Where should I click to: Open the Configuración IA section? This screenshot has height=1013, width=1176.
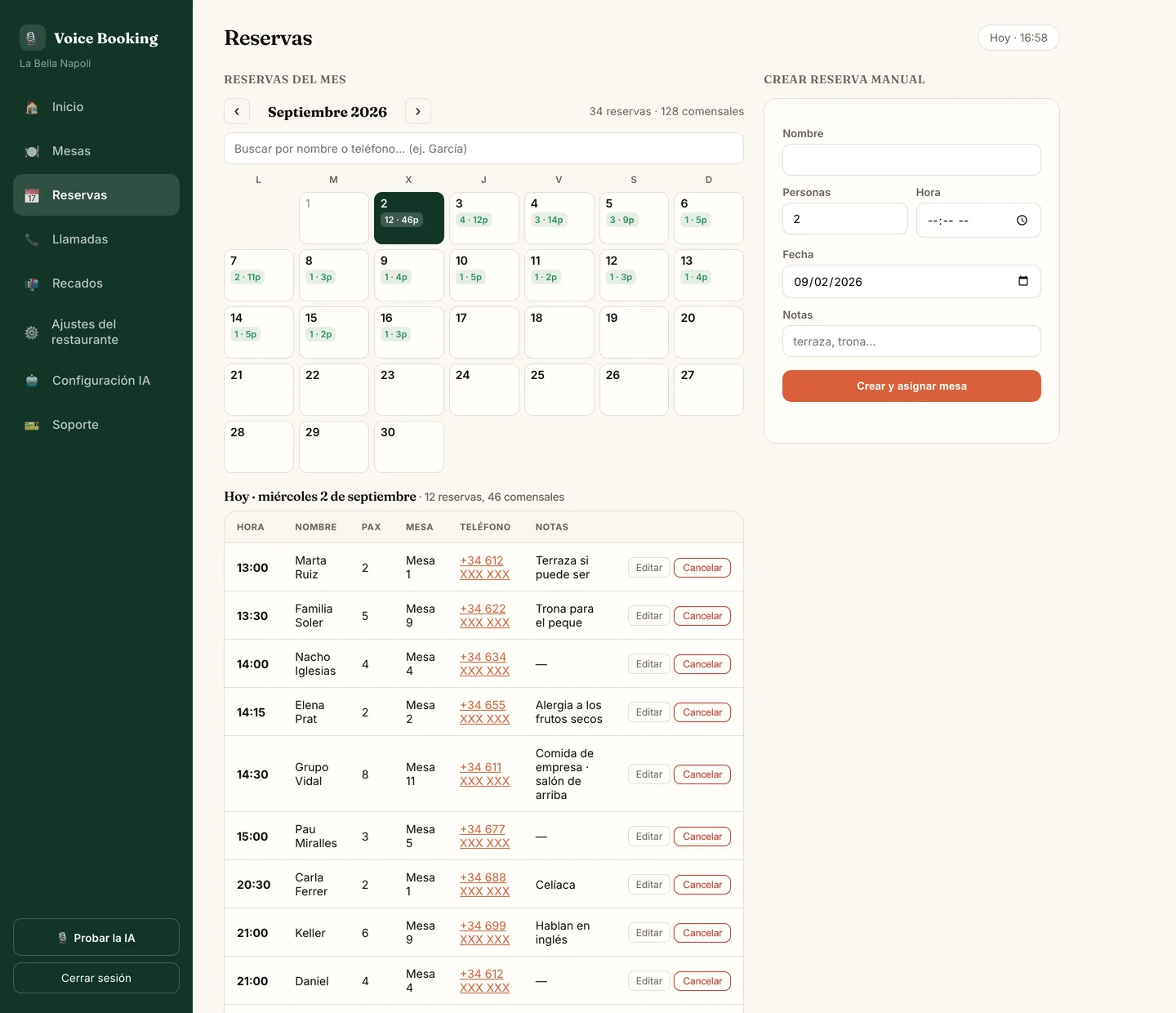coord(96,381)
